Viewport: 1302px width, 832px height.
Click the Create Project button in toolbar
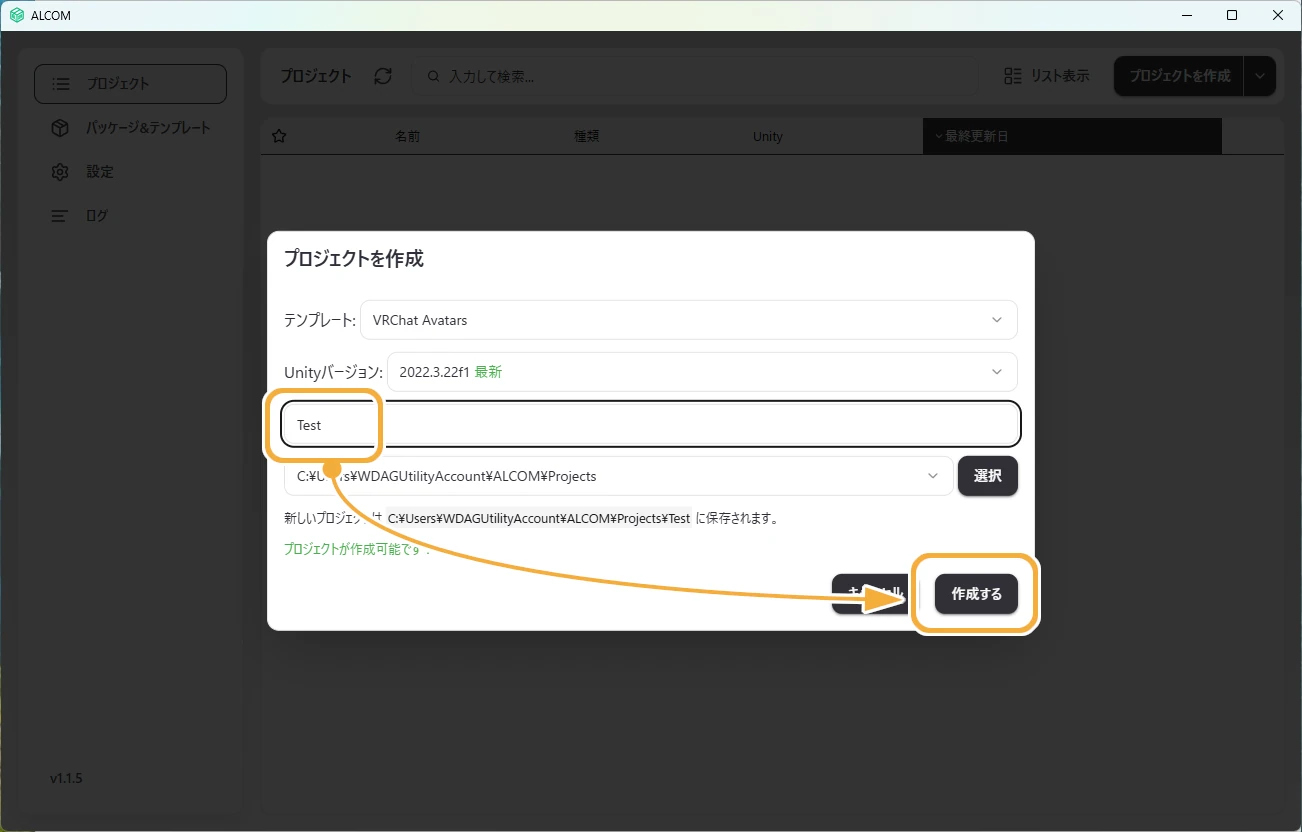[1179, 76]
